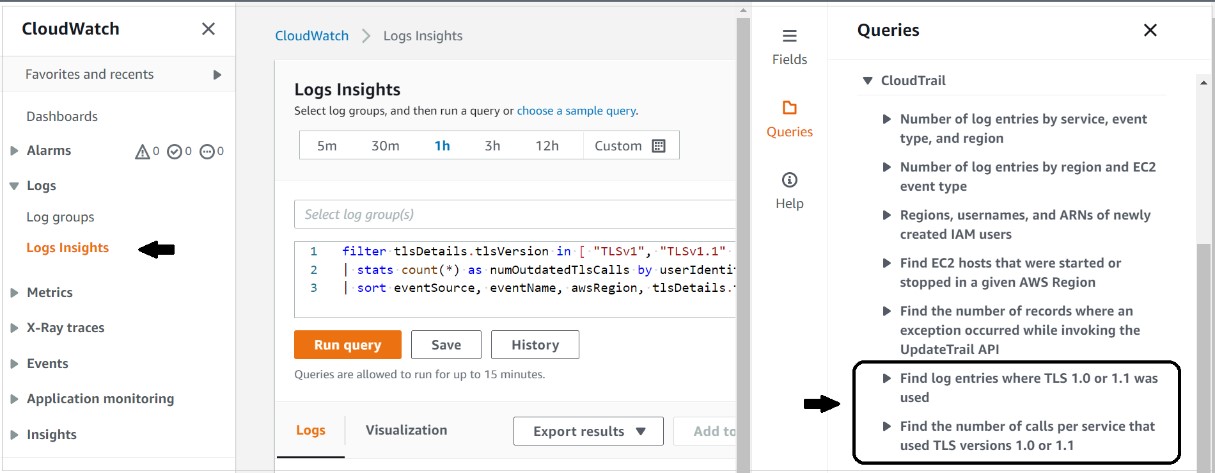Select the 3h time range
Image resolution: width=1215 pixels, height=473 pixels.
[x=492, y=146]
